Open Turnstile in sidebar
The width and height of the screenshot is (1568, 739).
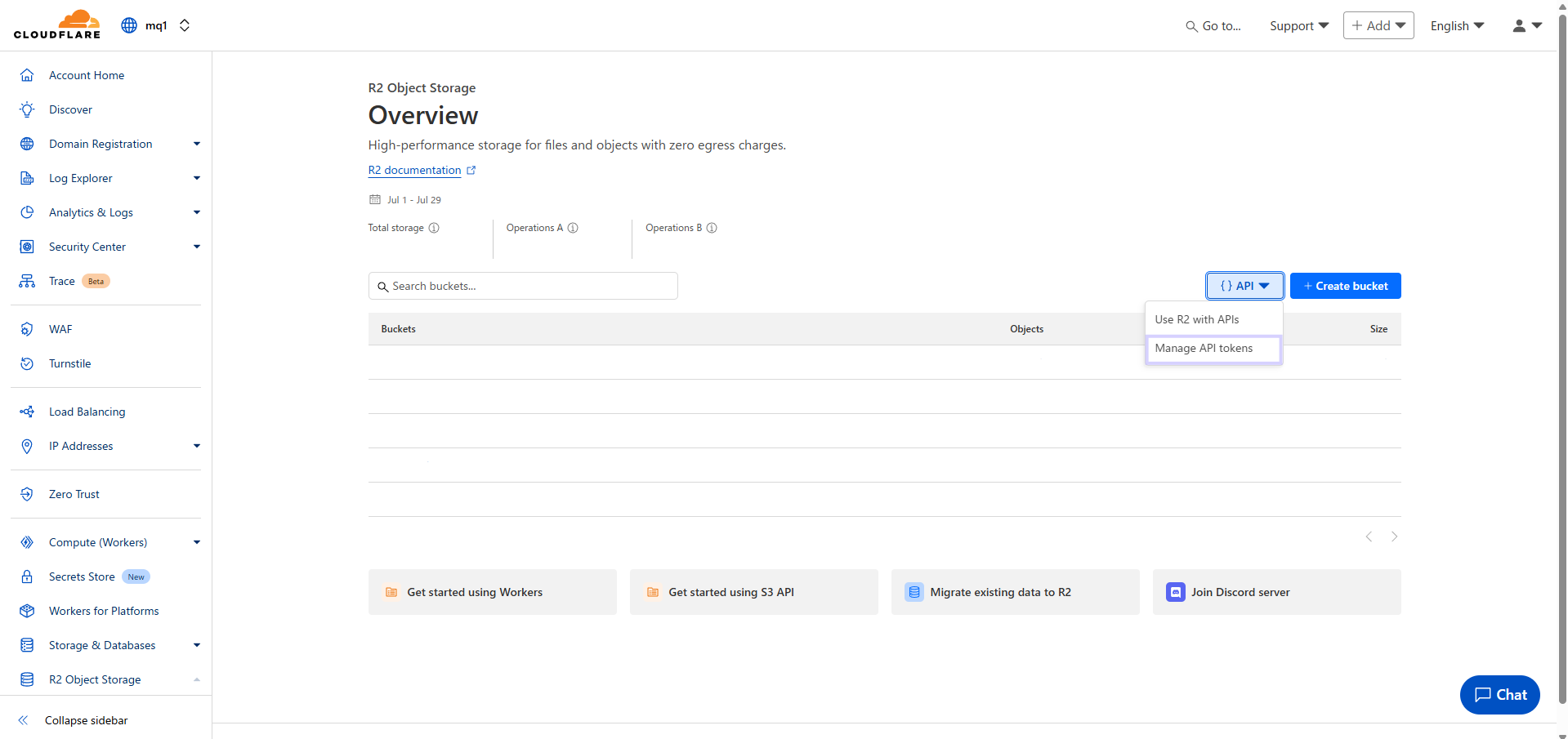pos(69,363)
